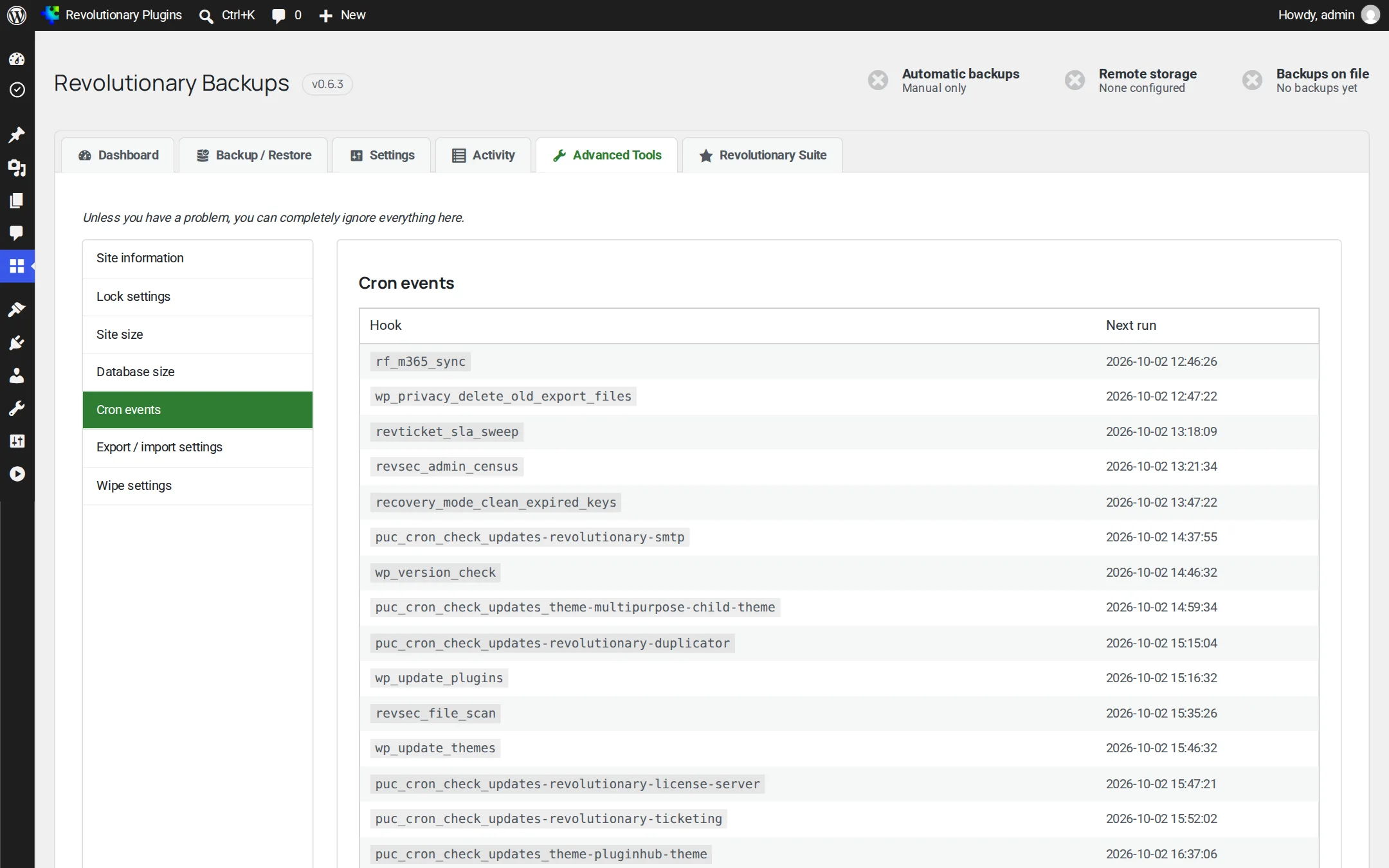Open Users via person sidebar icon
This screenshot has height=868, width=1389.
tap(17, 375)
